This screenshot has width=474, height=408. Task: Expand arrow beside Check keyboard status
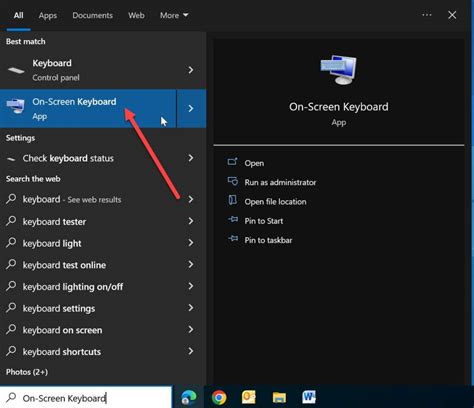191,158
